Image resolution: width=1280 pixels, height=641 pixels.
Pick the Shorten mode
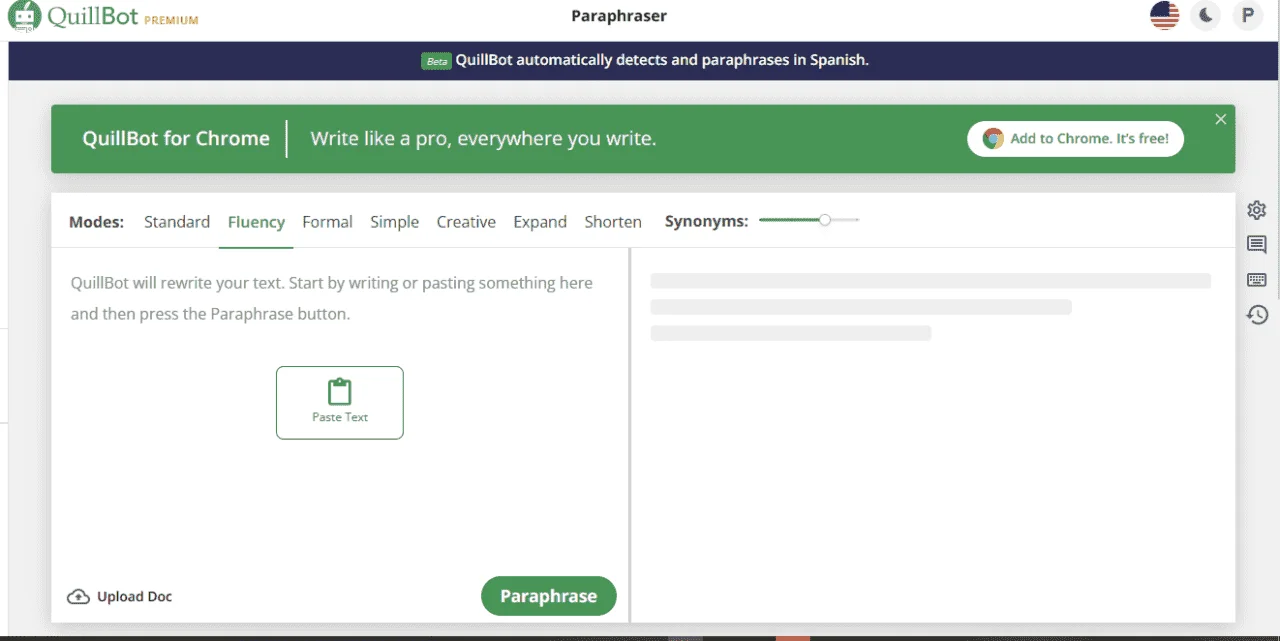[x=613, y=222]
